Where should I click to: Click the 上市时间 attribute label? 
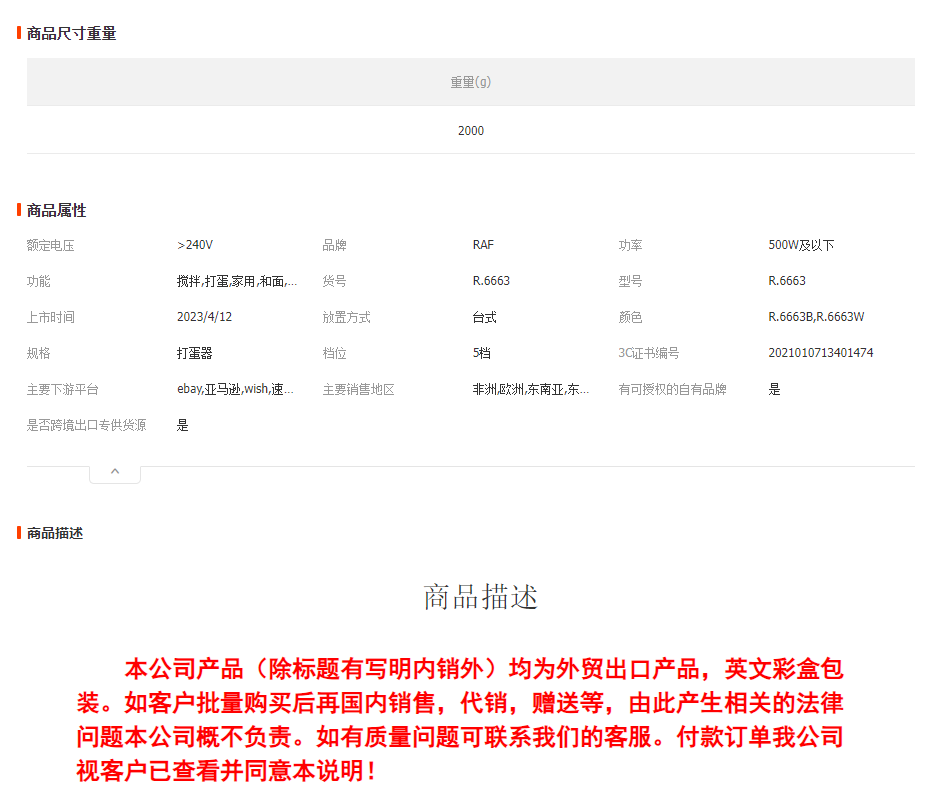tap(51, 317)
